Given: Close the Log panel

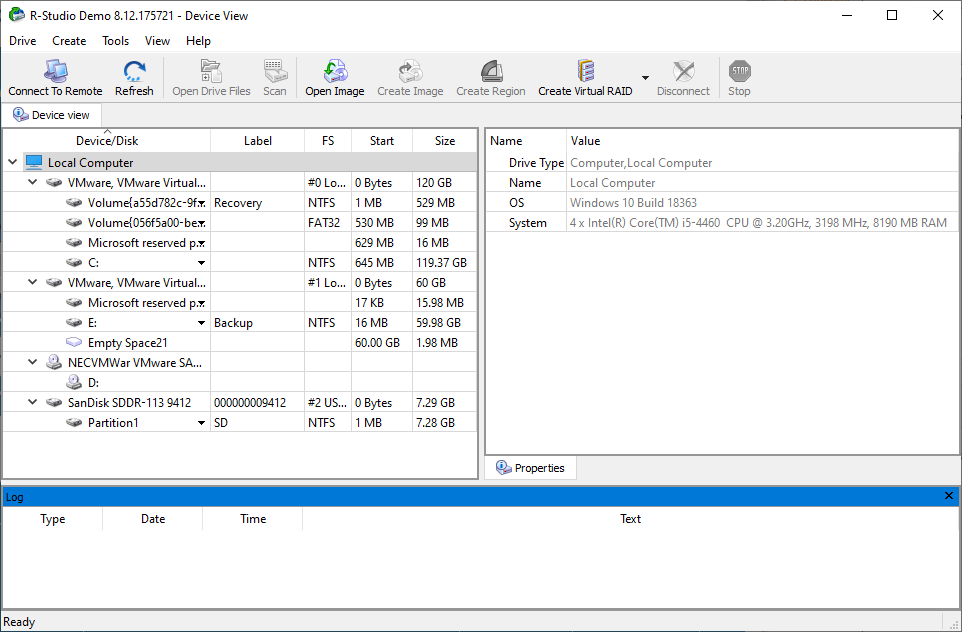Looking at the screenshot, I should 949,496.
